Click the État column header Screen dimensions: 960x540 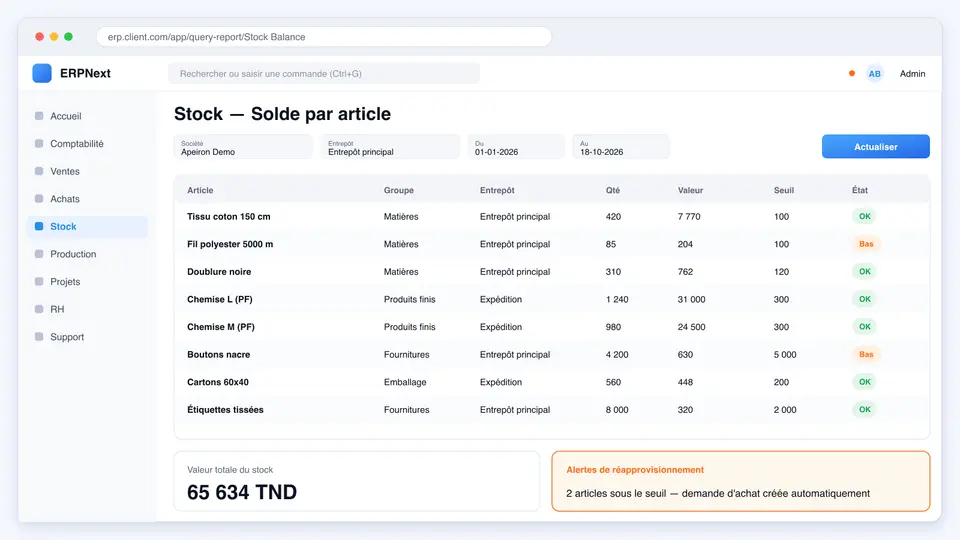click(x=860, y=190)
